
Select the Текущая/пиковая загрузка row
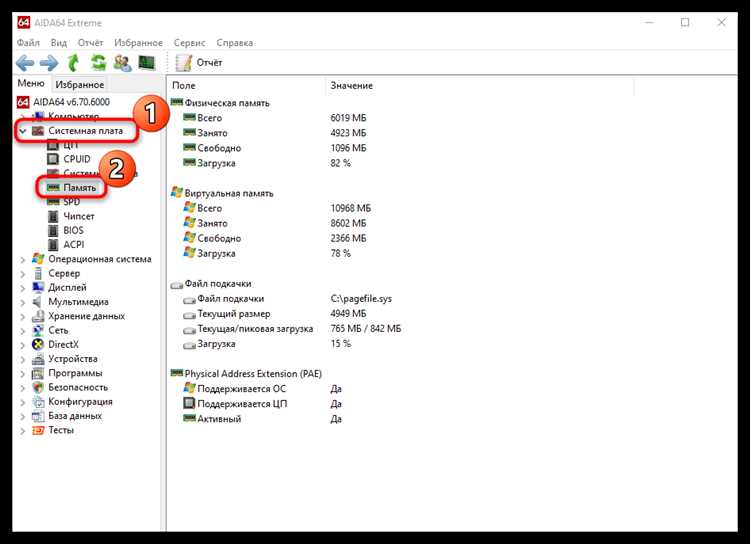[255, 329]
